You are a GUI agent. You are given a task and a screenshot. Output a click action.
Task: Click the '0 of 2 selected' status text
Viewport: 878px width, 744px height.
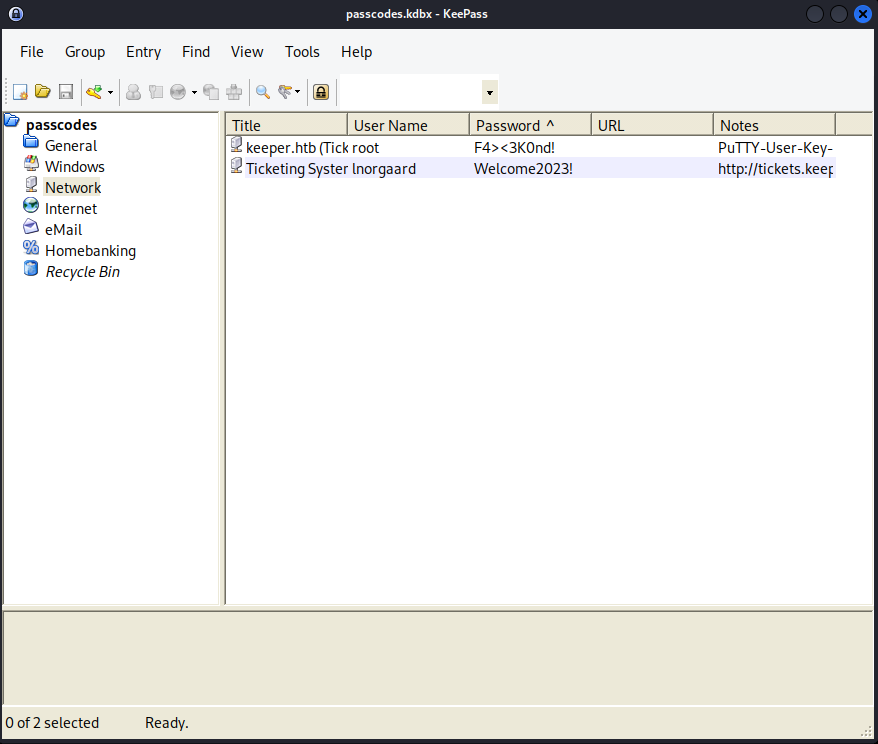point(52,723)
